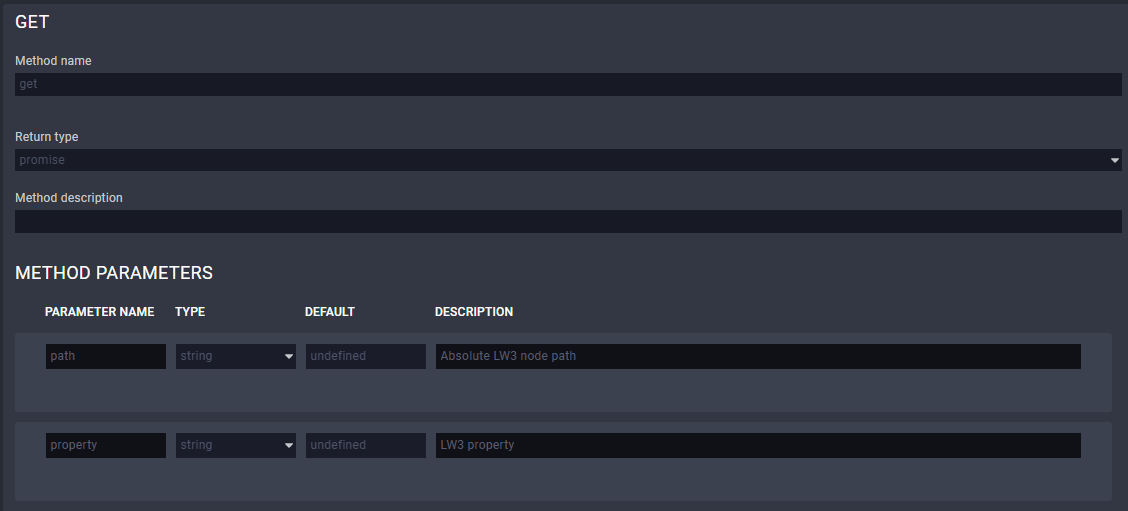The width and height of the screenshot is (1128, 511).
Task: Open the Return type dropdown
Action: pos(567,160)
